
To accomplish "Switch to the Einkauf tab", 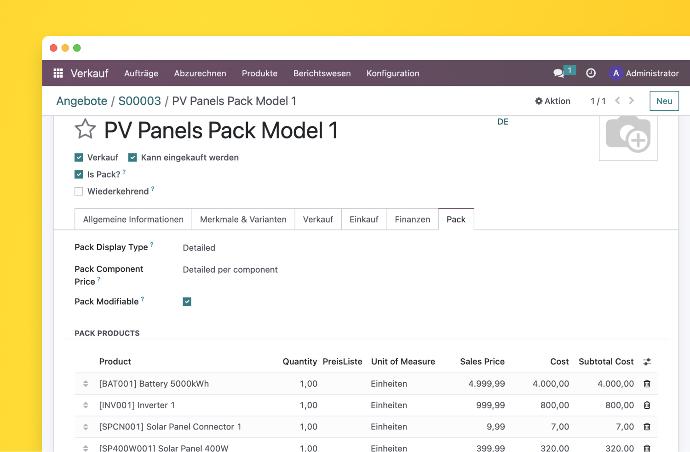I will pyautogui.click(x=364, y=219).
